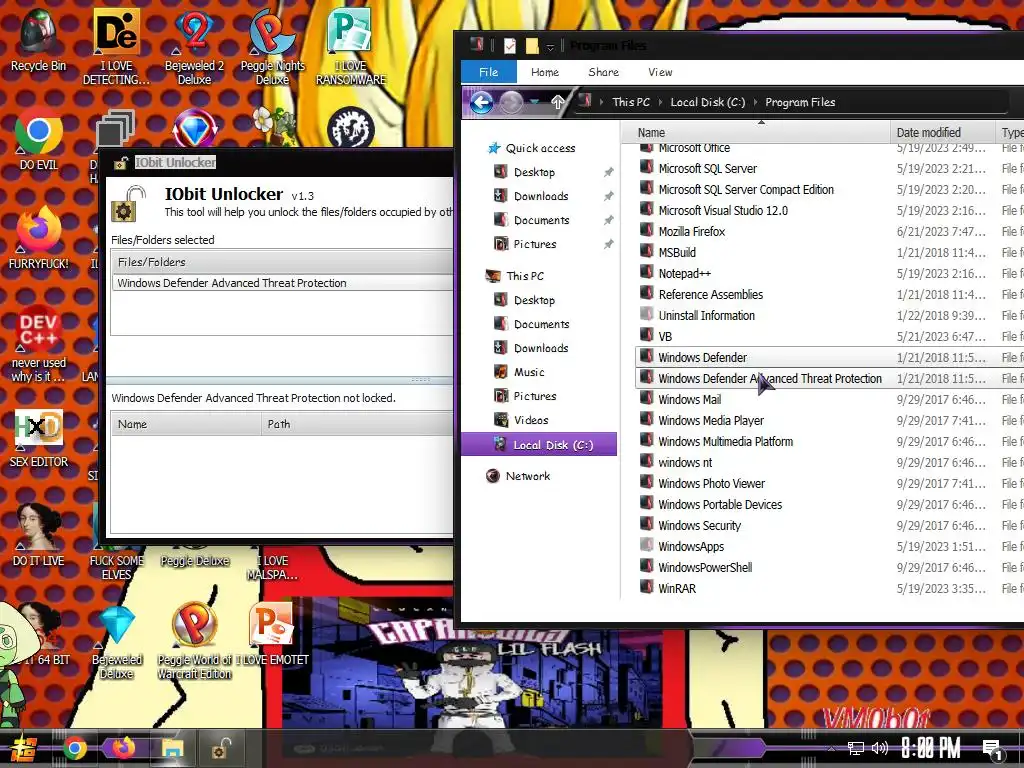Sort files by Date modified column header
This screenshot has height=768, width=1024.
click(x=942, y=133)
